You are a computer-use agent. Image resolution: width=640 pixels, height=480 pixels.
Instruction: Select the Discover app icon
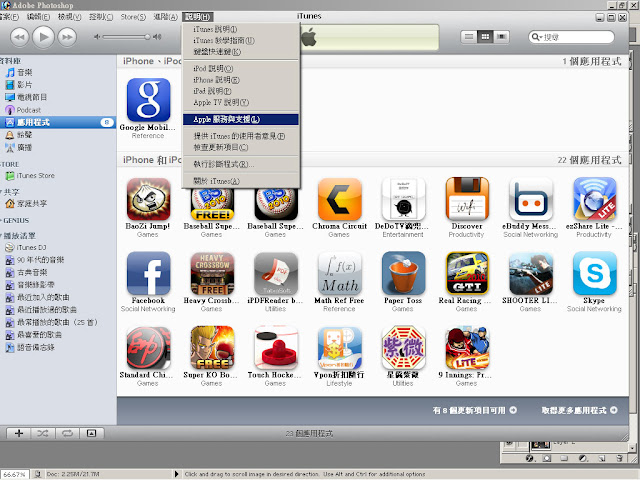467,199
